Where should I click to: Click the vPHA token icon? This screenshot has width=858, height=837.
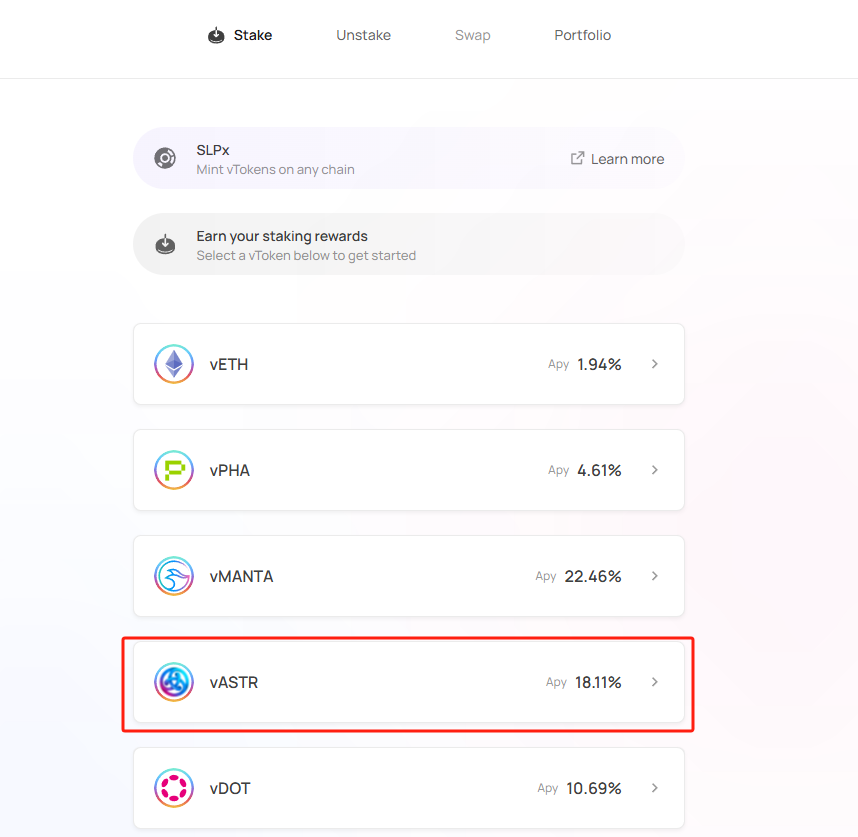(x=174, y=470)
